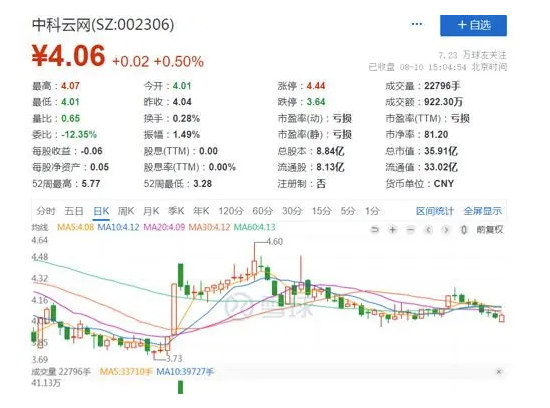Image resolution: width=550 pixels, height=408 pixels.
Task: Click the reset chart view icon
Action: tap(375, 230)
